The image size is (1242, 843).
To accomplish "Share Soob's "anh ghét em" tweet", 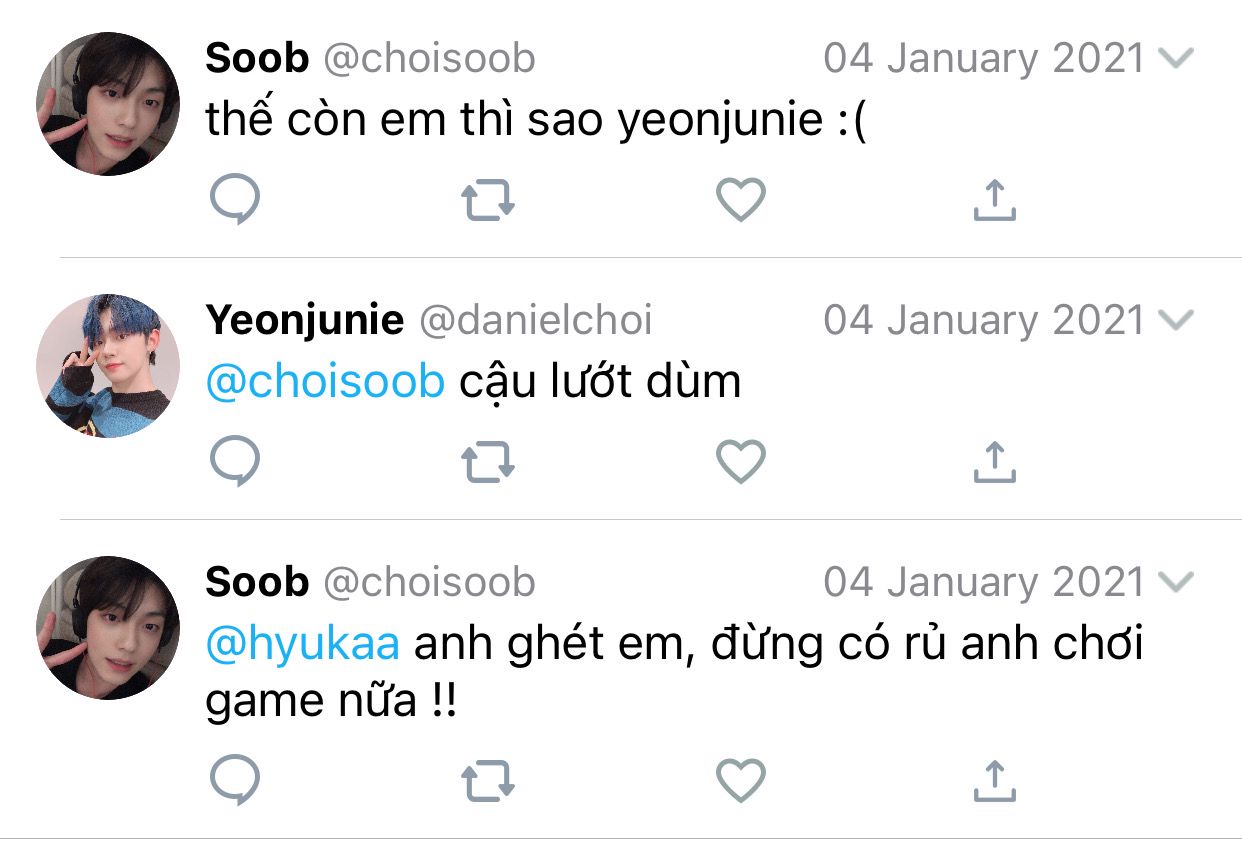I will pyautogui.click(x=994, y=779).
